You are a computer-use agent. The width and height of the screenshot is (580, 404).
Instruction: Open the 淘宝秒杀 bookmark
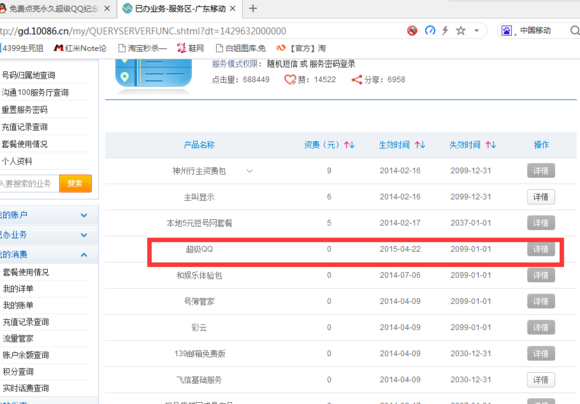point(142,48)
